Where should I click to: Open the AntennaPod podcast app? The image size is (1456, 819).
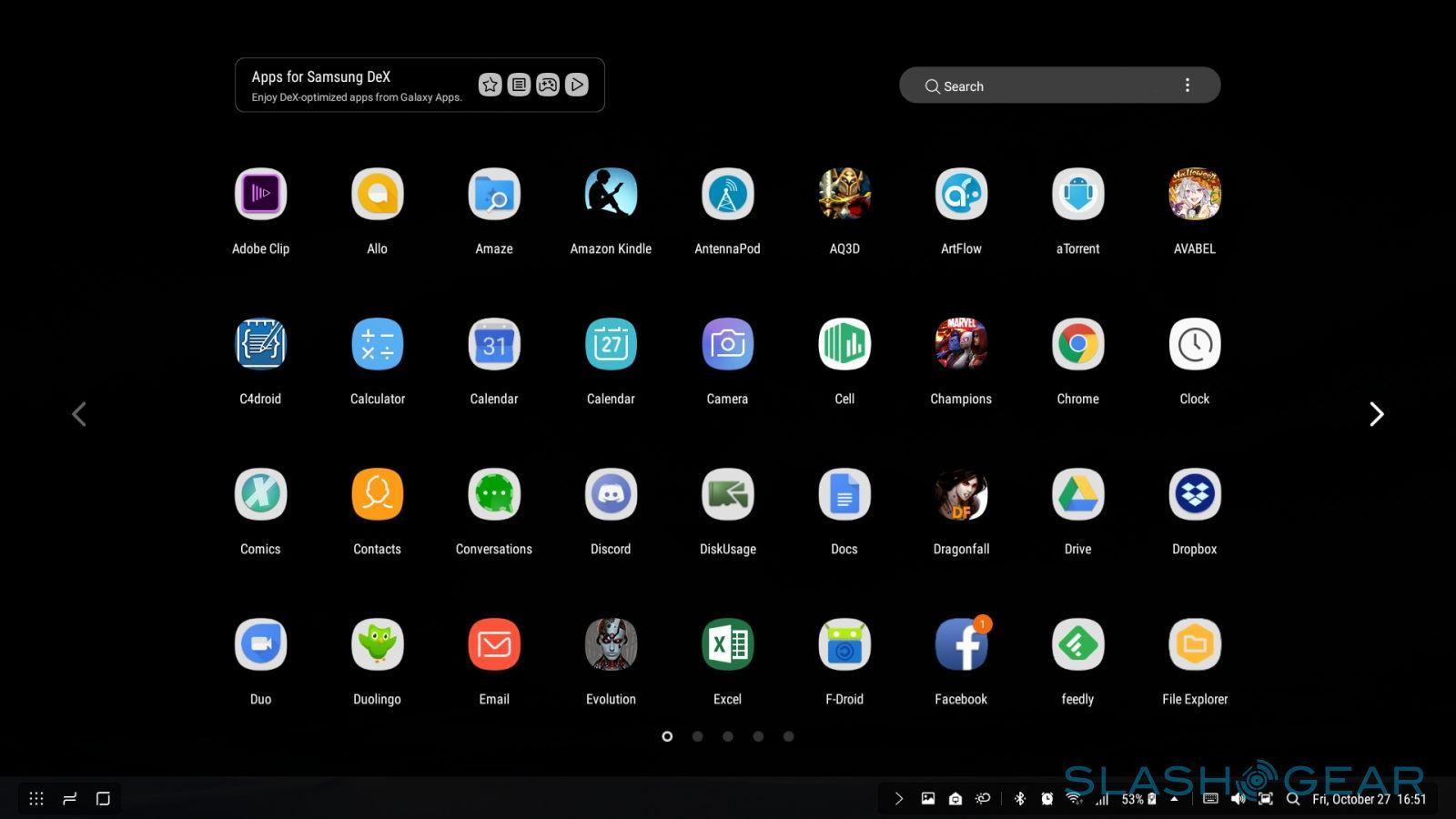click(x=727, y=195)
